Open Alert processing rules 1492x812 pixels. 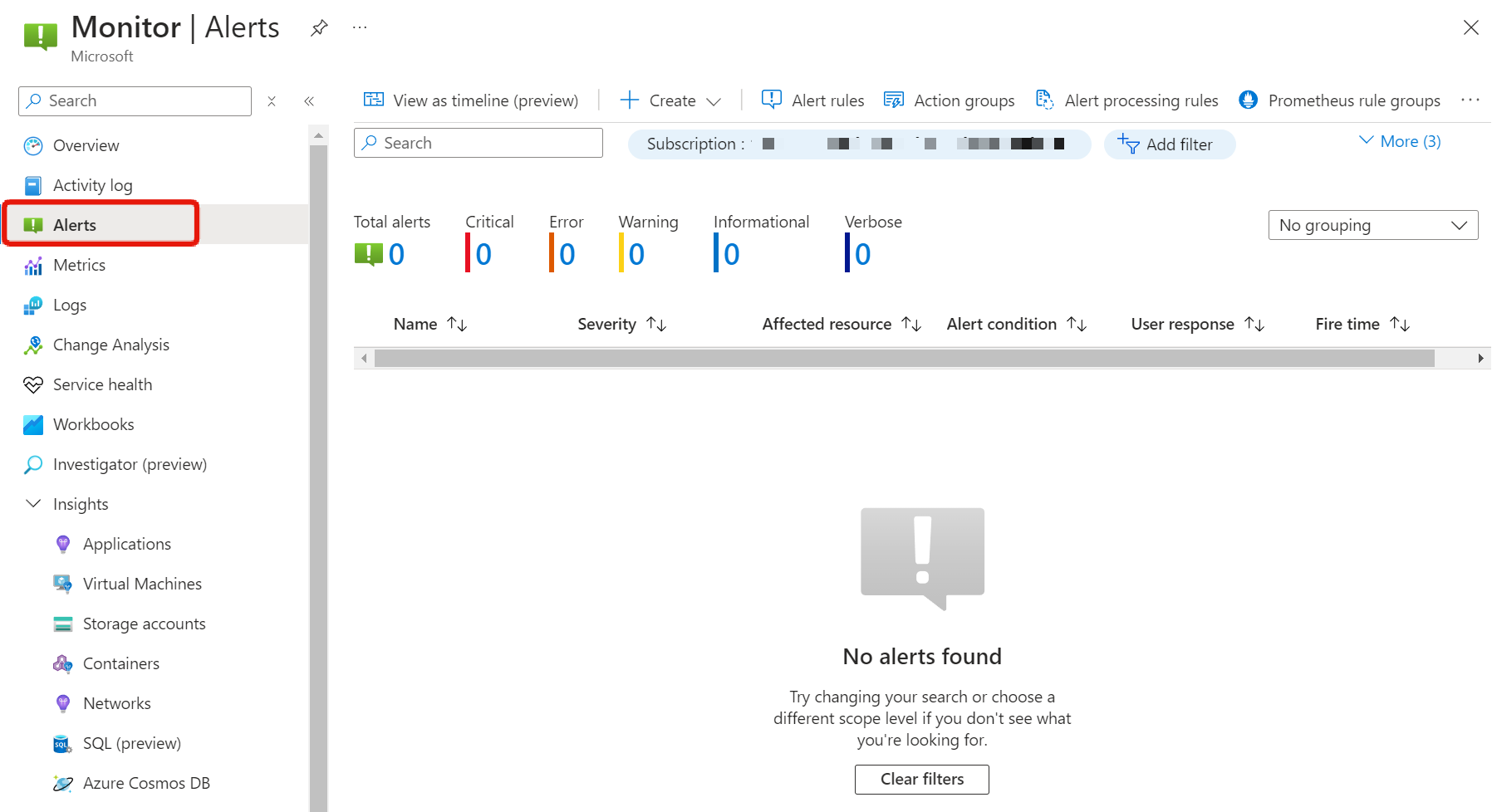[1126, 100]
